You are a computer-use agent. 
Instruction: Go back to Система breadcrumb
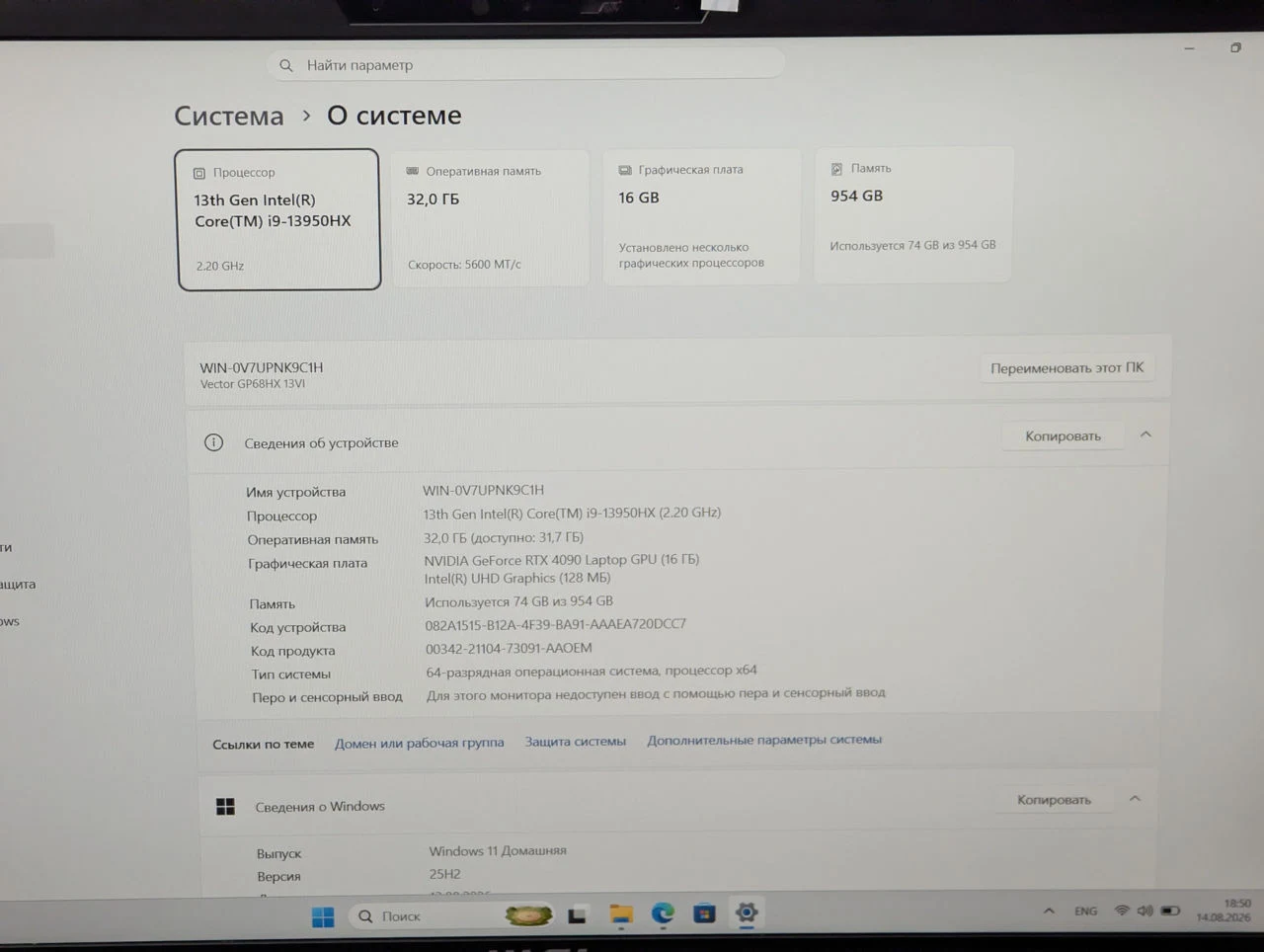coord(229,116)
